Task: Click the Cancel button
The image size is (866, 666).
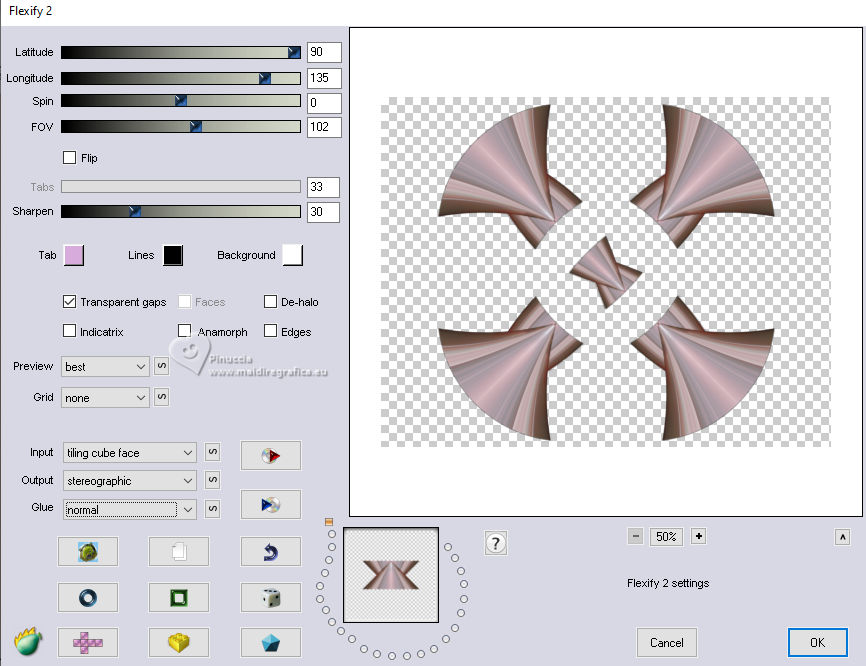Action: [x=667, y=642]
